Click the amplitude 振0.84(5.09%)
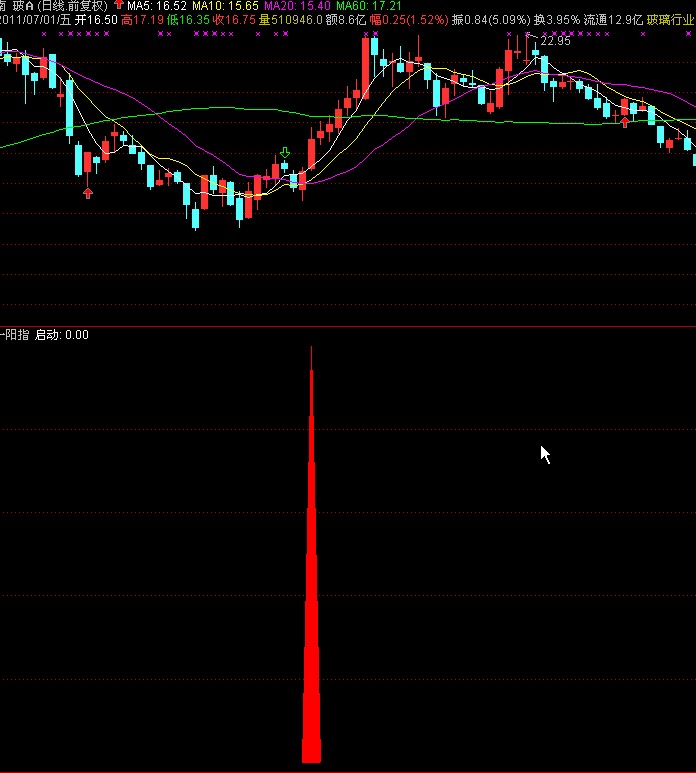The width and height of the screenshot is (696, 773). [491, 20]
